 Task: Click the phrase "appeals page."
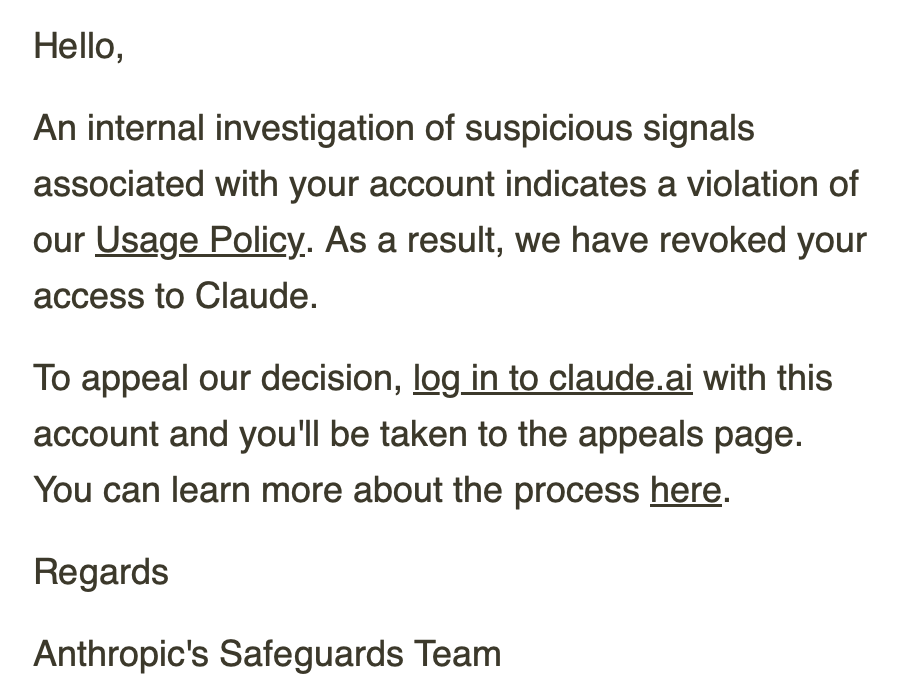click(691, 434)
